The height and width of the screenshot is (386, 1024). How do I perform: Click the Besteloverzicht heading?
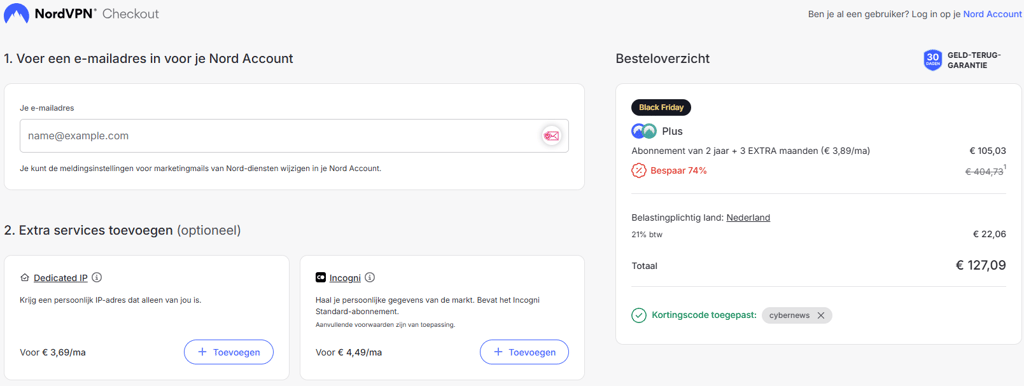[663, 59]
